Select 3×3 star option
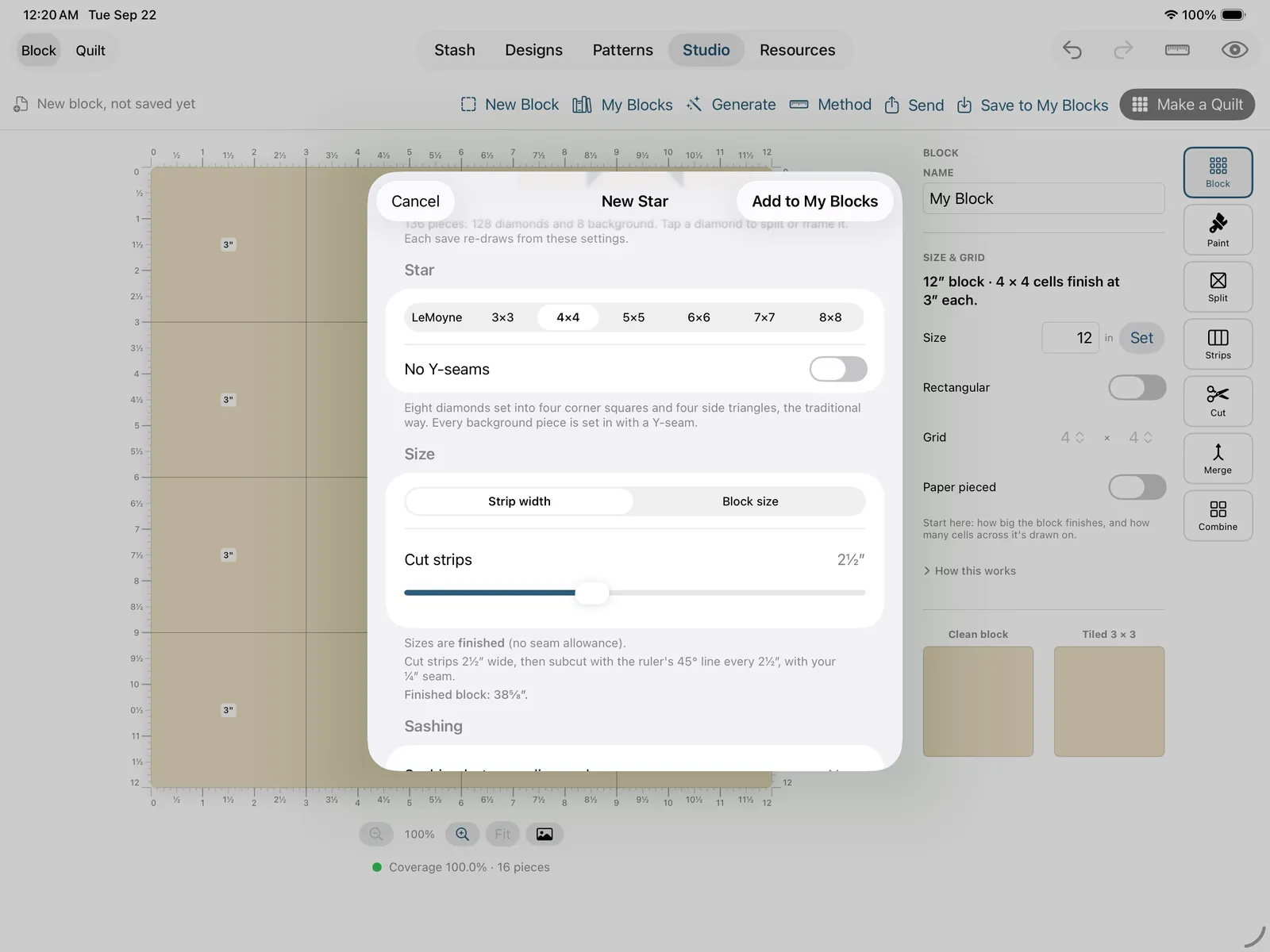Viewport: 1270px width, 952px height. (x=502, y=317)
